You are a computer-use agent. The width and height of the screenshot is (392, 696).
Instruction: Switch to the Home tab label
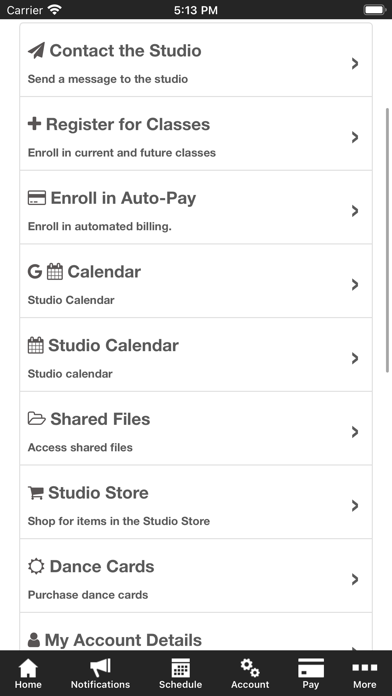(28, 684)
